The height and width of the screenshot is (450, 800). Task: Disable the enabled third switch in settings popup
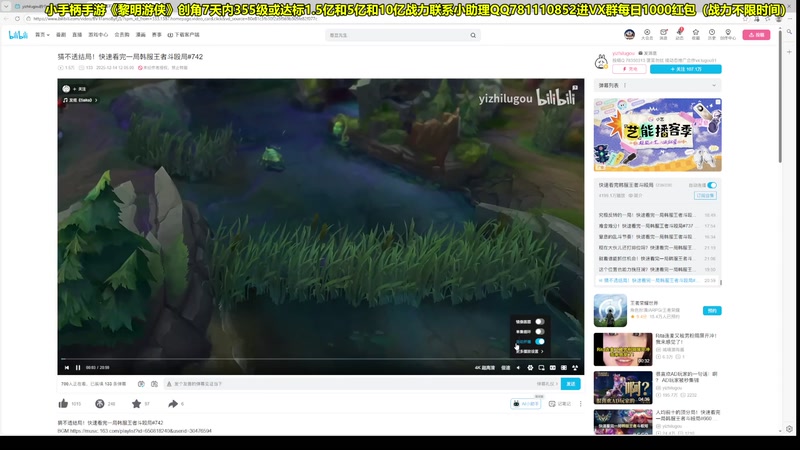(540, 341)
